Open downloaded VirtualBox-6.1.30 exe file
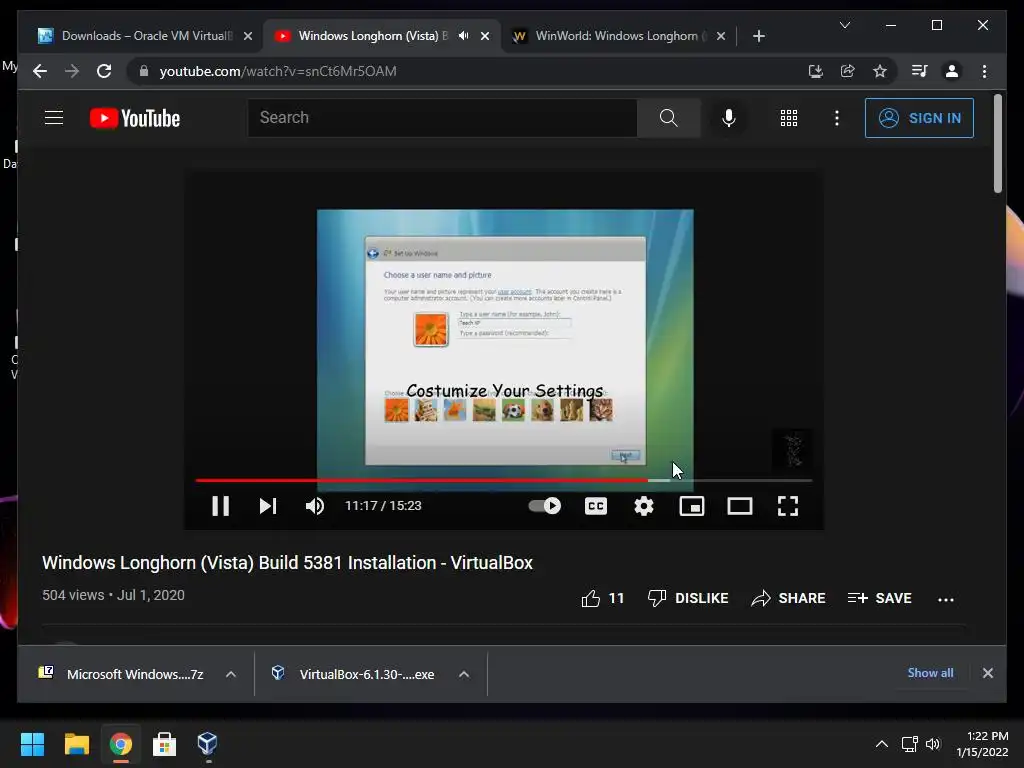1024x768 pixels. click(354, 674)
